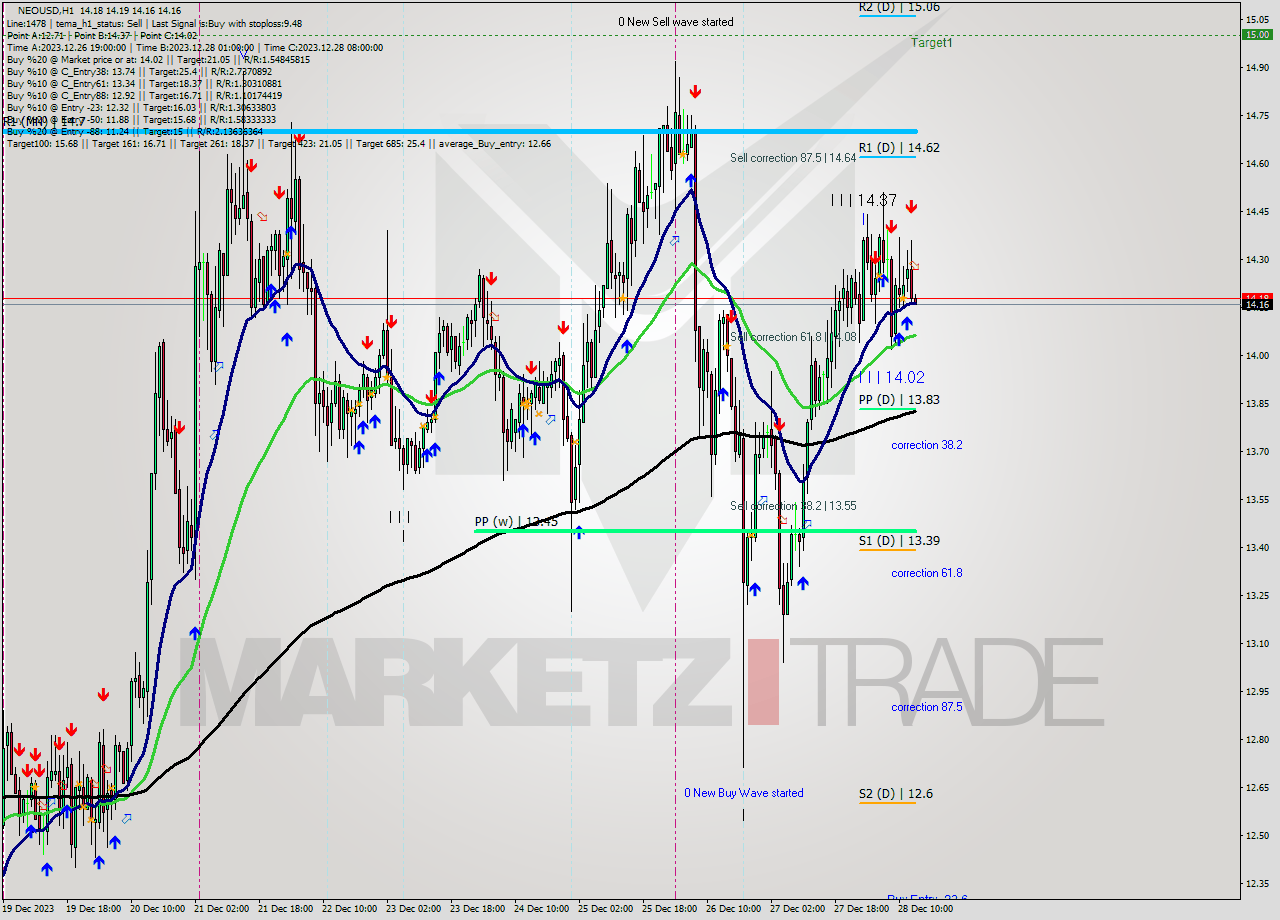The height and width of the screenshot is (920, 1280).
Task: Click '21 Dec 02:00' on the time axis
Action: tap(221, 909)
